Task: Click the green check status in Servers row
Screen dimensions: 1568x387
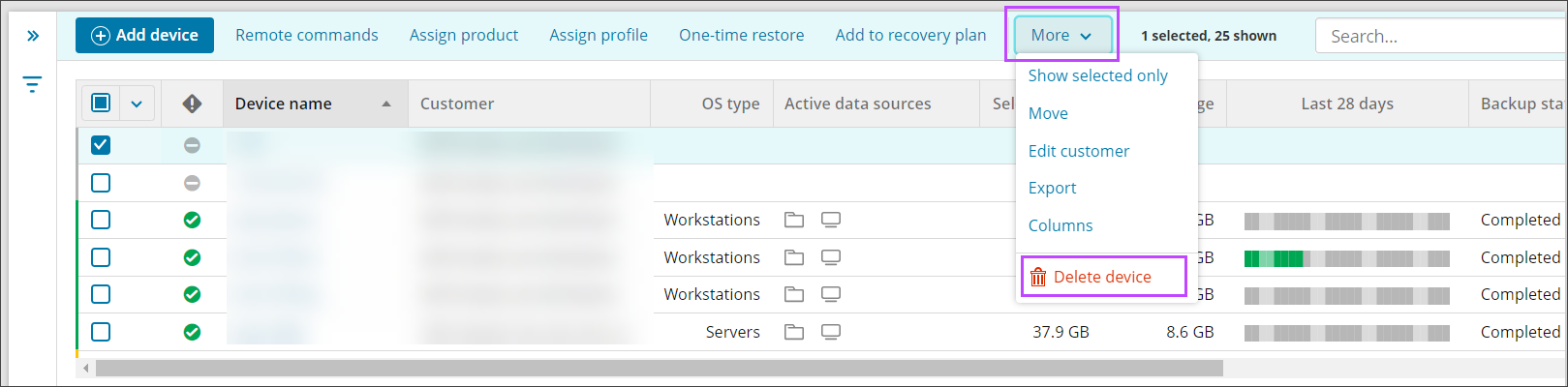Action: coord(192,332)
